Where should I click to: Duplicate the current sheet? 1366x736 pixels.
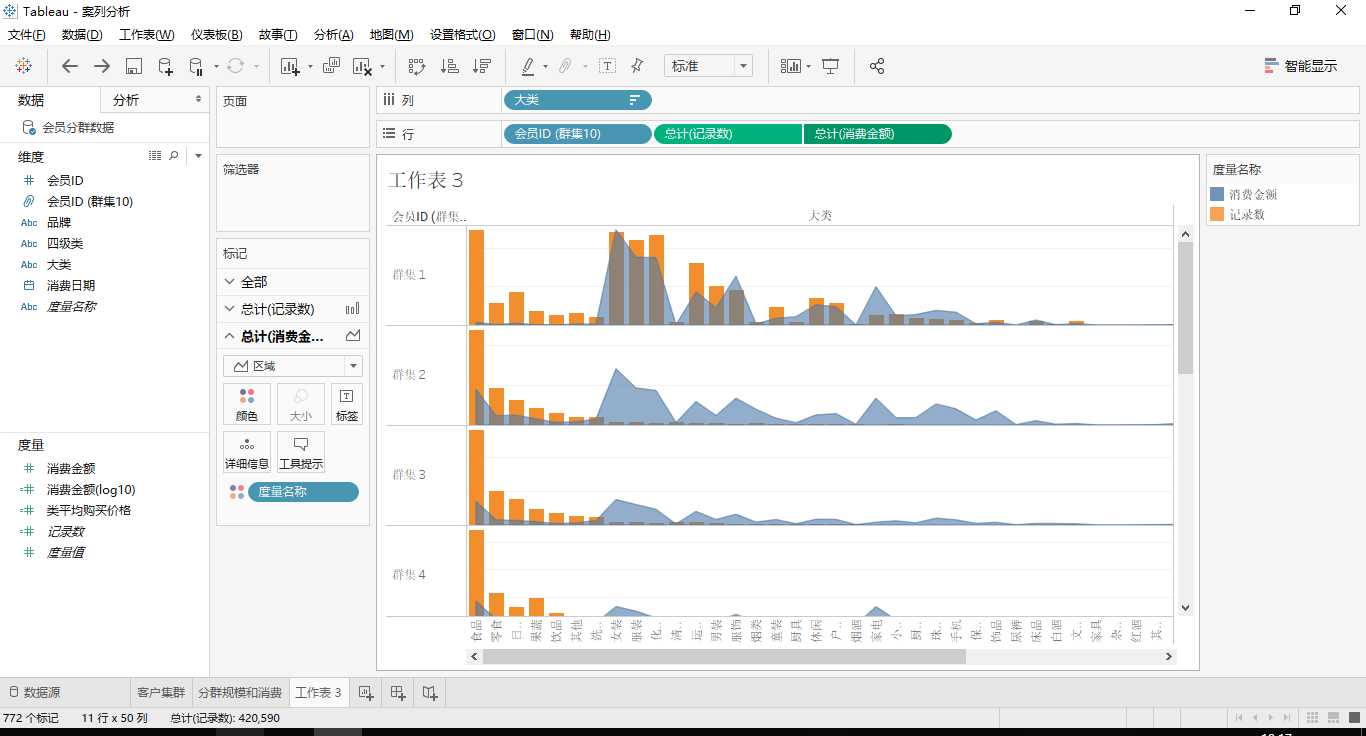pos(331,66)
